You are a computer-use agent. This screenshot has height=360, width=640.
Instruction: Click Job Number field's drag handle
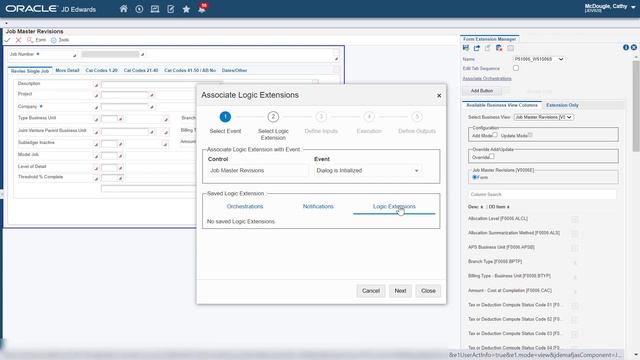click(74, 55)
